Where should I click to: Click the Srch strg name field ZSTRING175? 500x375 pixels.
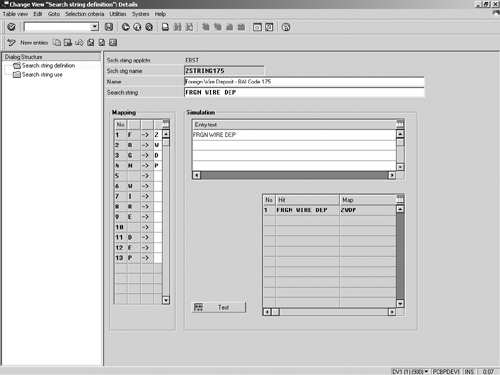pos(224,71)
